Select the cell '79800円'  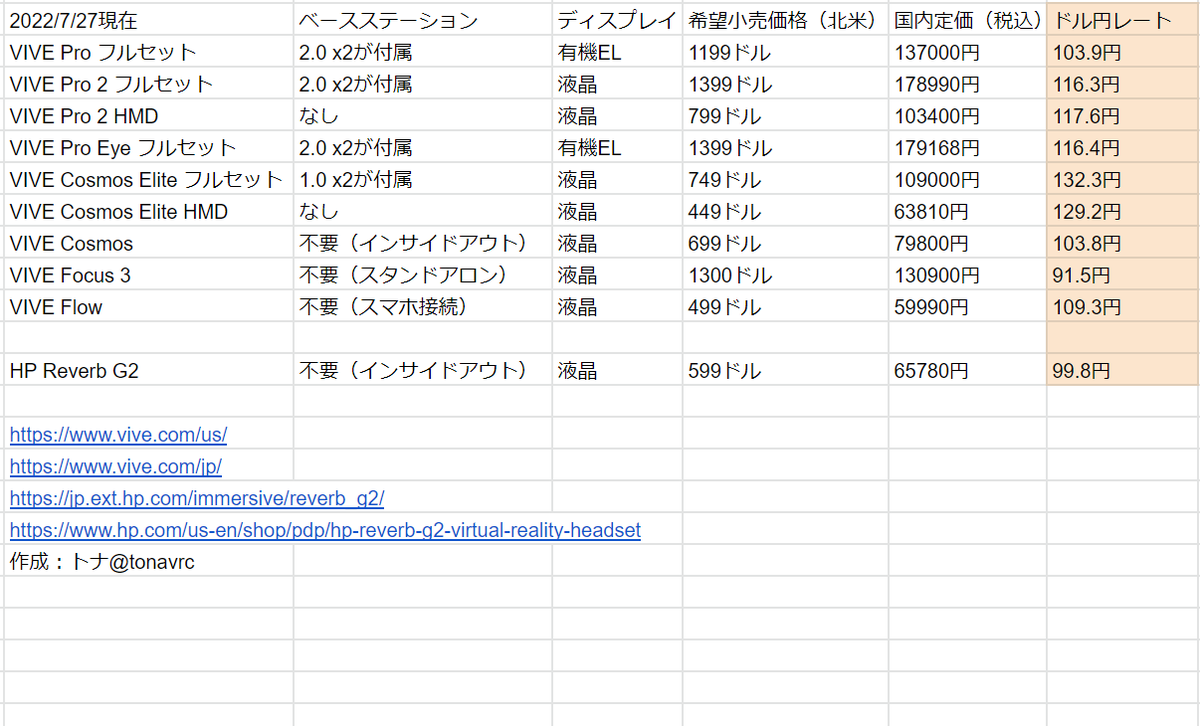point(968,244)
